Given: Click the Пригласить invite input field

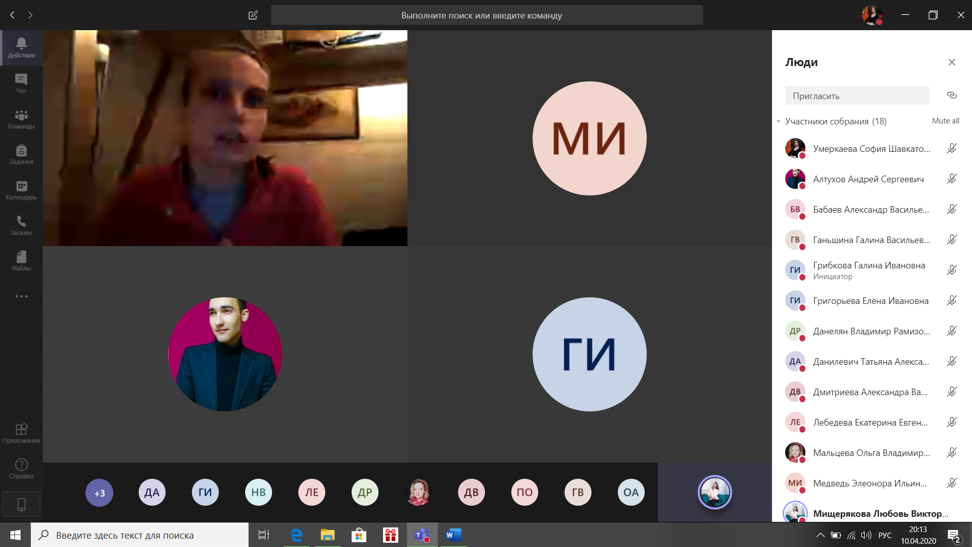Looking at the screenshot, I should point(856,96).
